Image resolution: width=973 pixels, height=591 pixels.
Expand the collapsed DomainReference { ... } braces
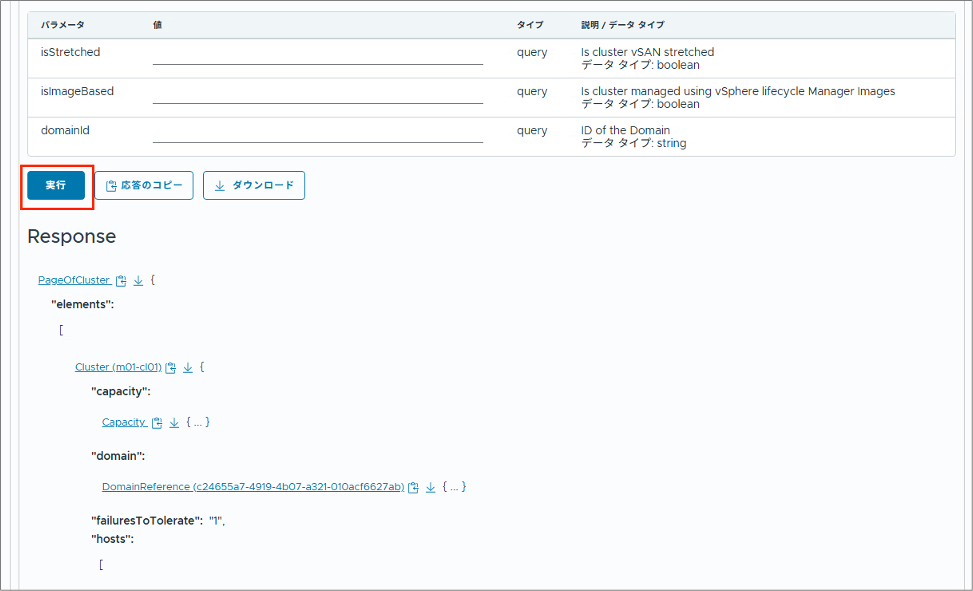[x=454, y=487]
